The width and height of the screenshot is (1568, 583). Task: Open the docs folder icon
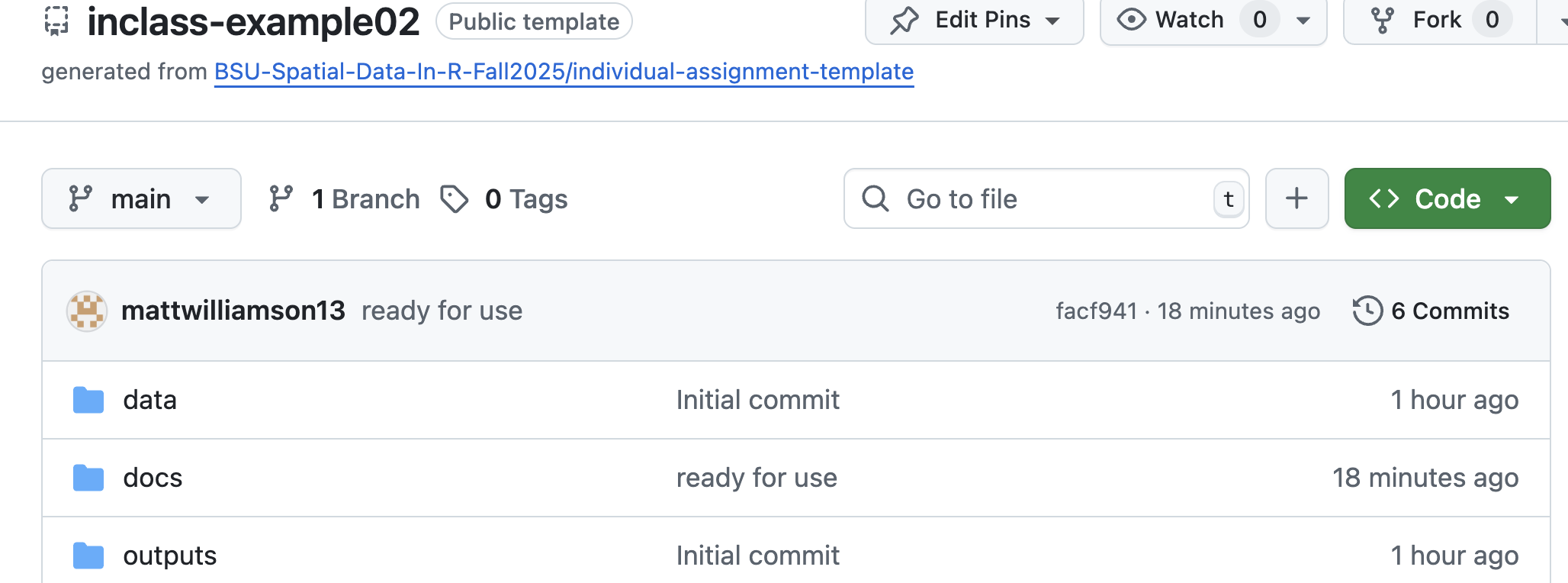[x=88, y=478]
